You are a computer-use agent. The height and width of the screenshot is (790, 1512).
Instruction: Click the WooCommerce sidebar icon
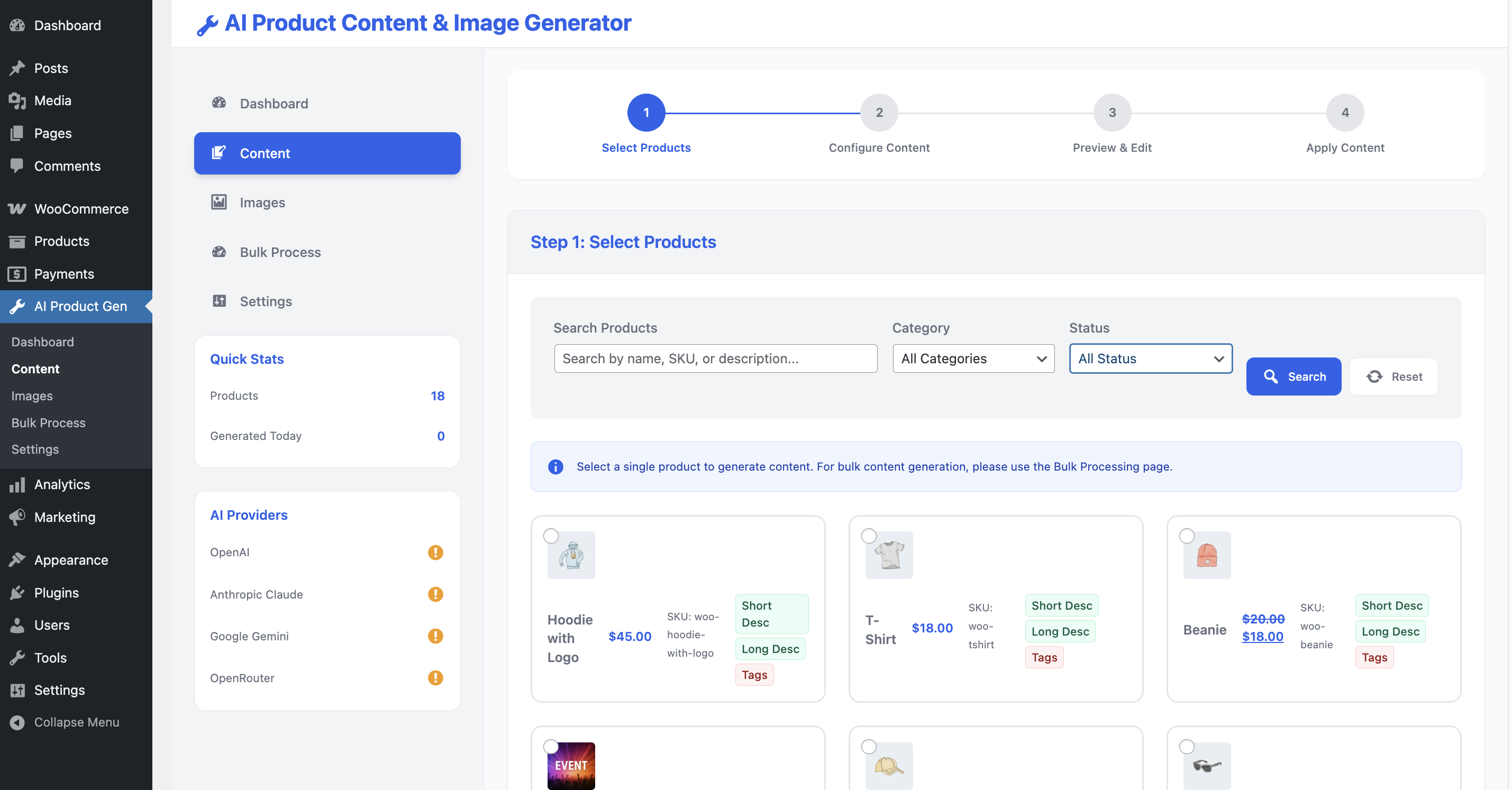(x=17, y=209)
